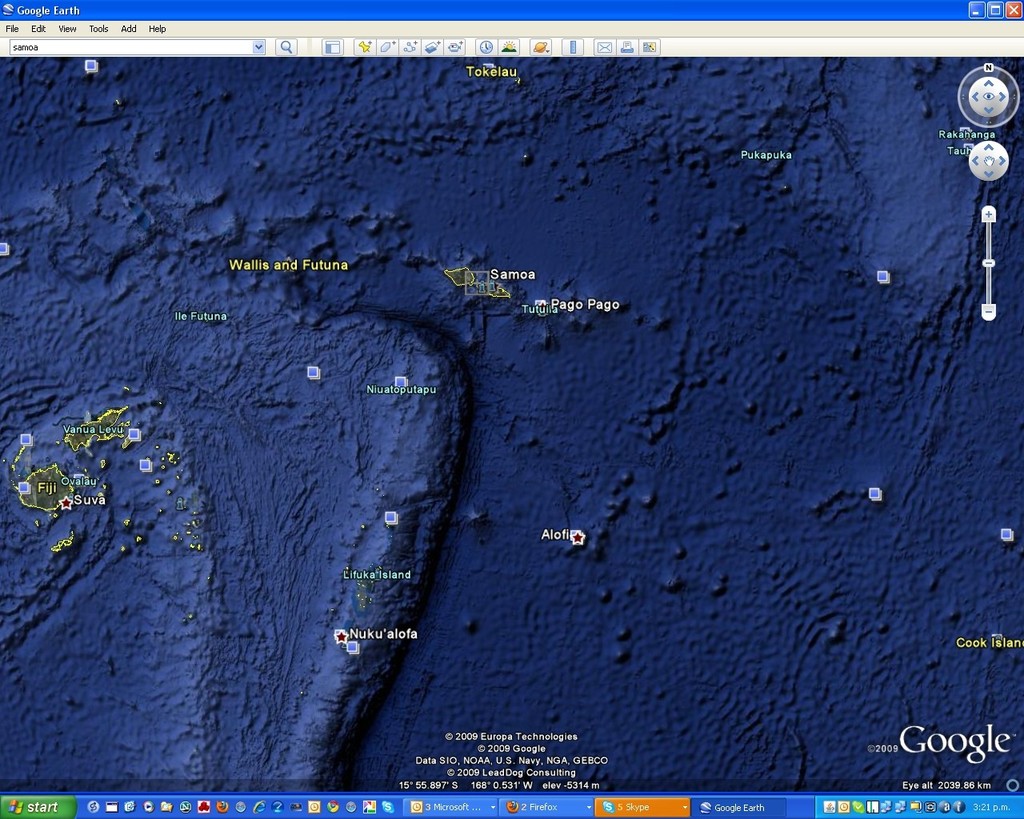Click square placemark above Niuatoputapu
This screenshot has height=819, width=1024.
pos(401,381)
